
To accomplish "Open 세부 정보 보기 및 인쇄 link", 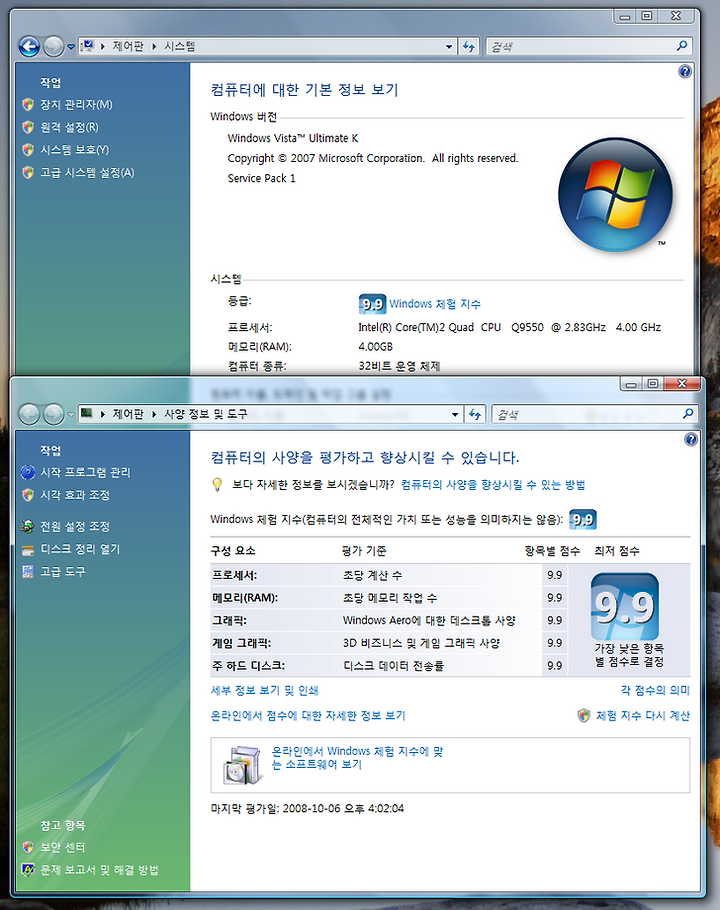I will pos(265,691).
